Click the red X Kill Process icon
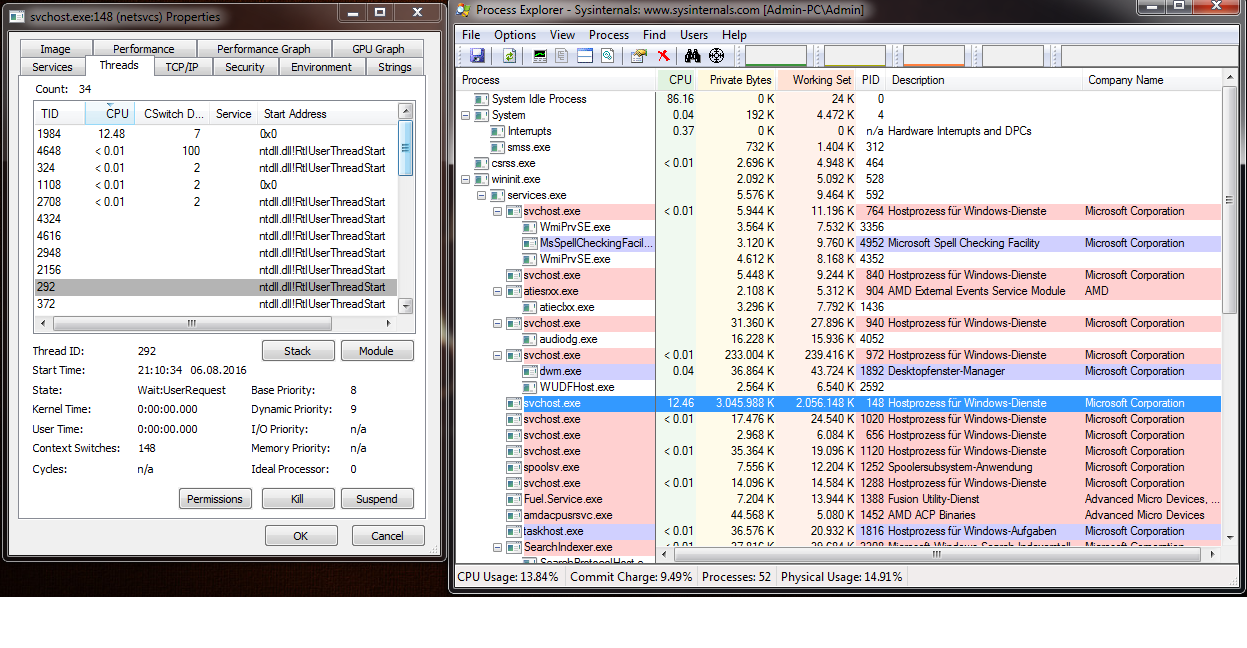 click(662, 56)
